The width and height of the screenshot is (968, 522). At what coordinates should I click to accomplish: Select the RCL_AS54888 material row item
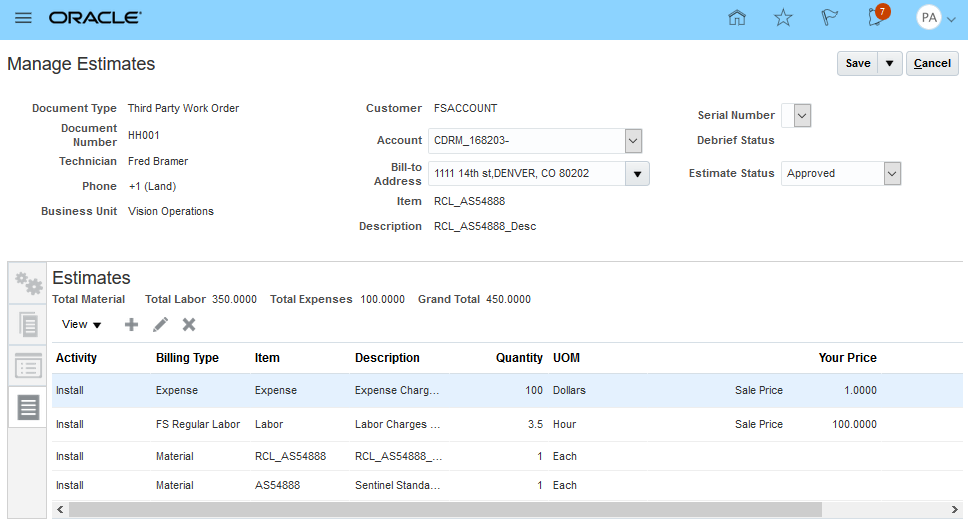[290, 457]
